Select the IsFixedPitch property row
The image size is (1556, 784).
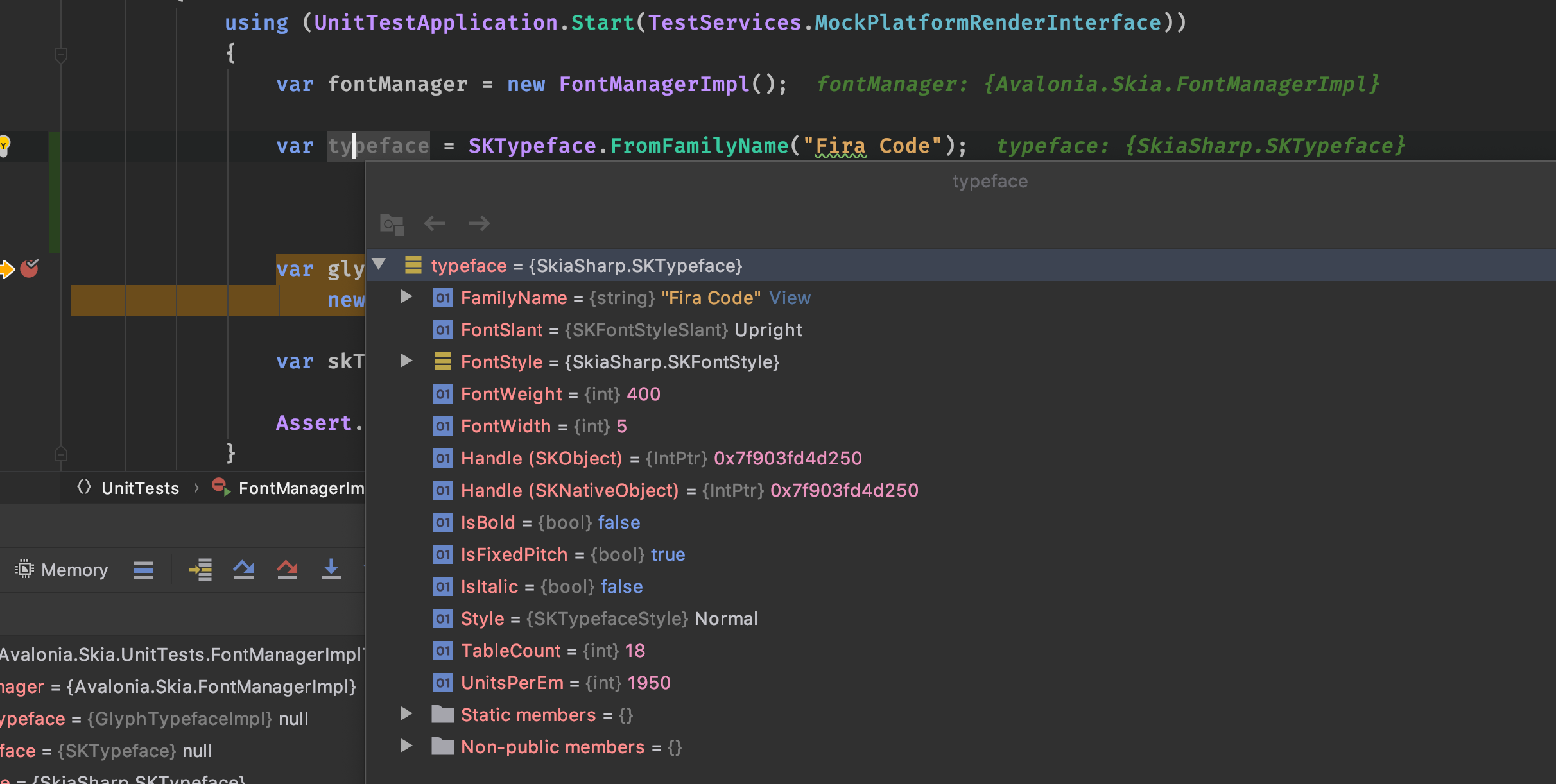pyautogui.click(x=514, y=554)
